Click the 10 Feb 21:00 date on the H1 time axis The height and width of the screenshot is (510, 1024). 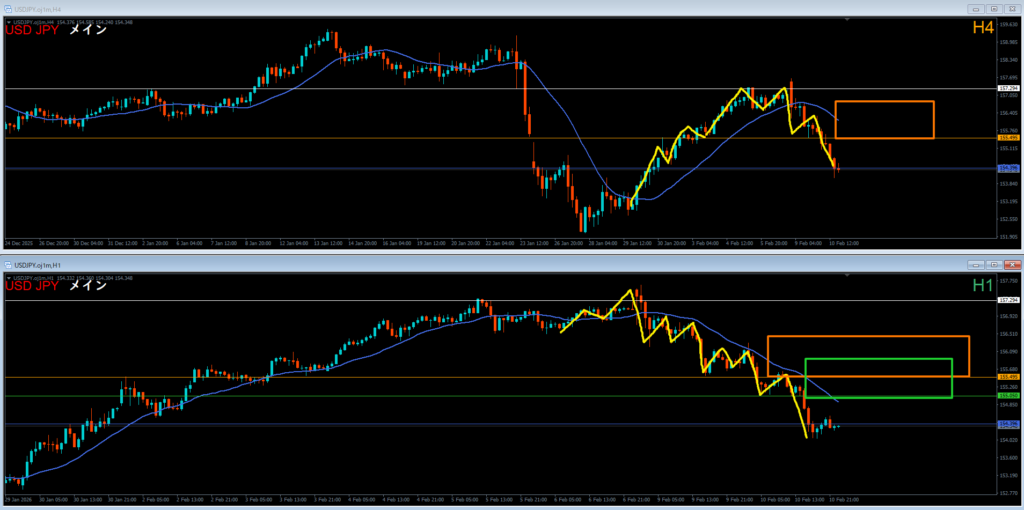(843, 500)
